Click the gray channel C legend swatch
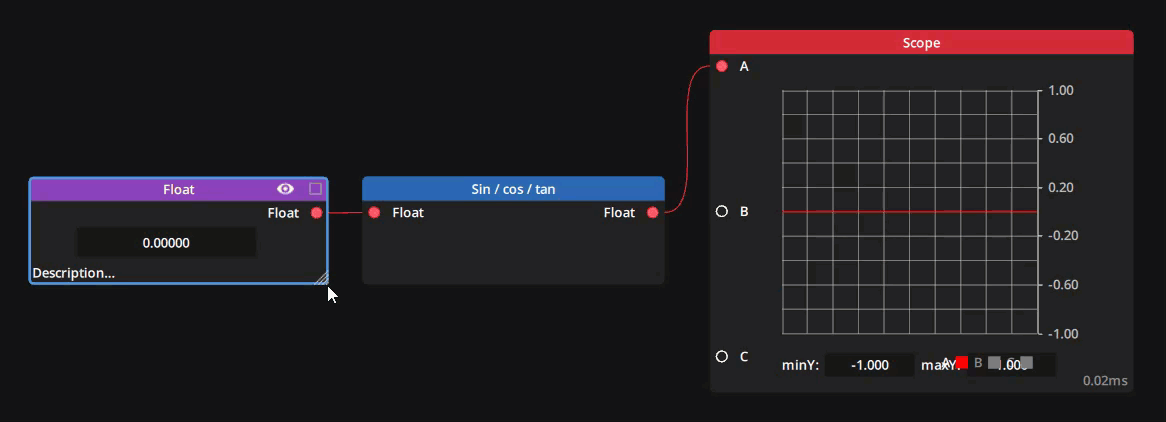 1027,363
